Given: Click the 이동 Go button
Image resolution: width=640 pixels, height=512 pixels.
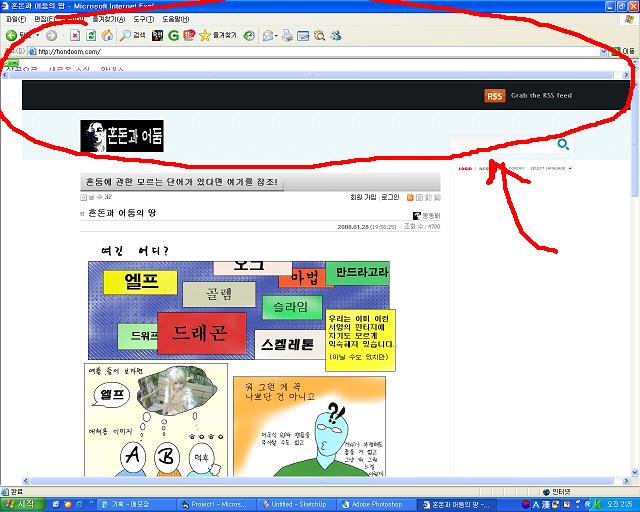Looking at the screenshot, I should click(623, 52).
